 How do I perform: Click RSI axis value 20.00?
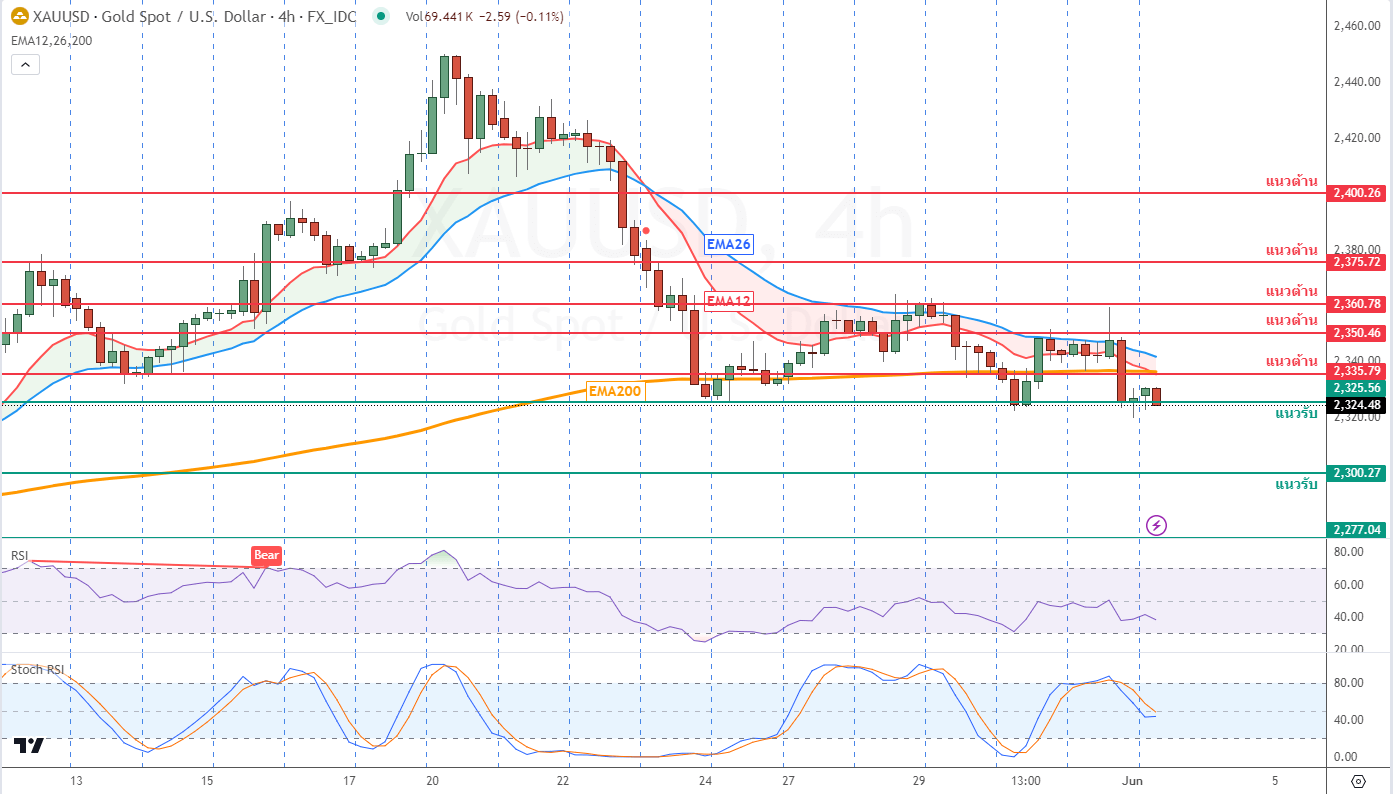click(x=1348, y=649)
